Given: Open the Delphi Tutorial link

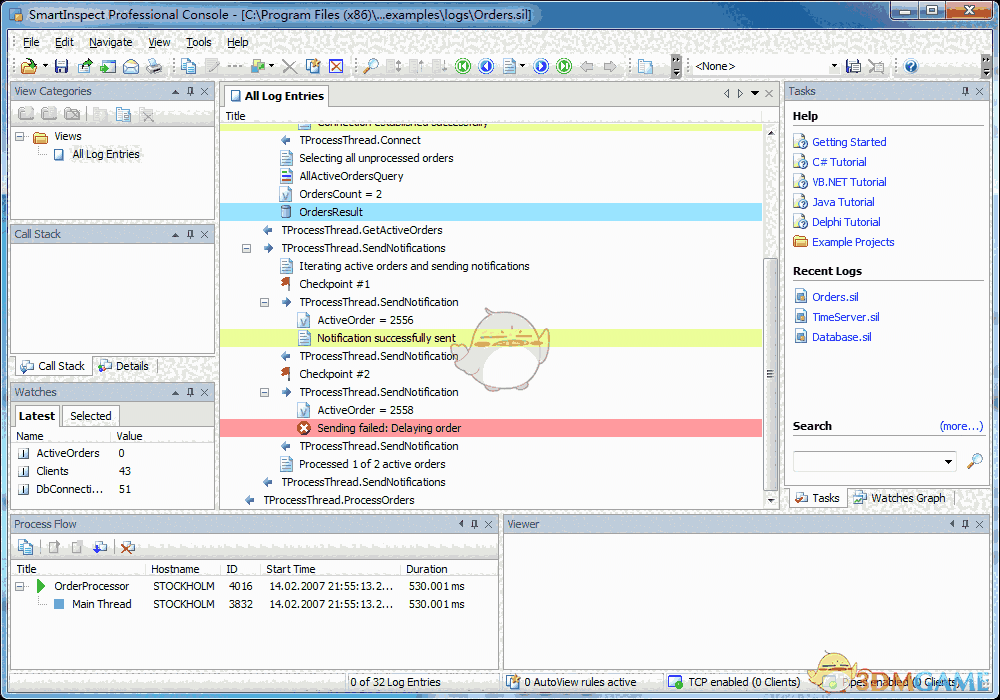Looking at the screenshot, I should (x=846, y=222).
